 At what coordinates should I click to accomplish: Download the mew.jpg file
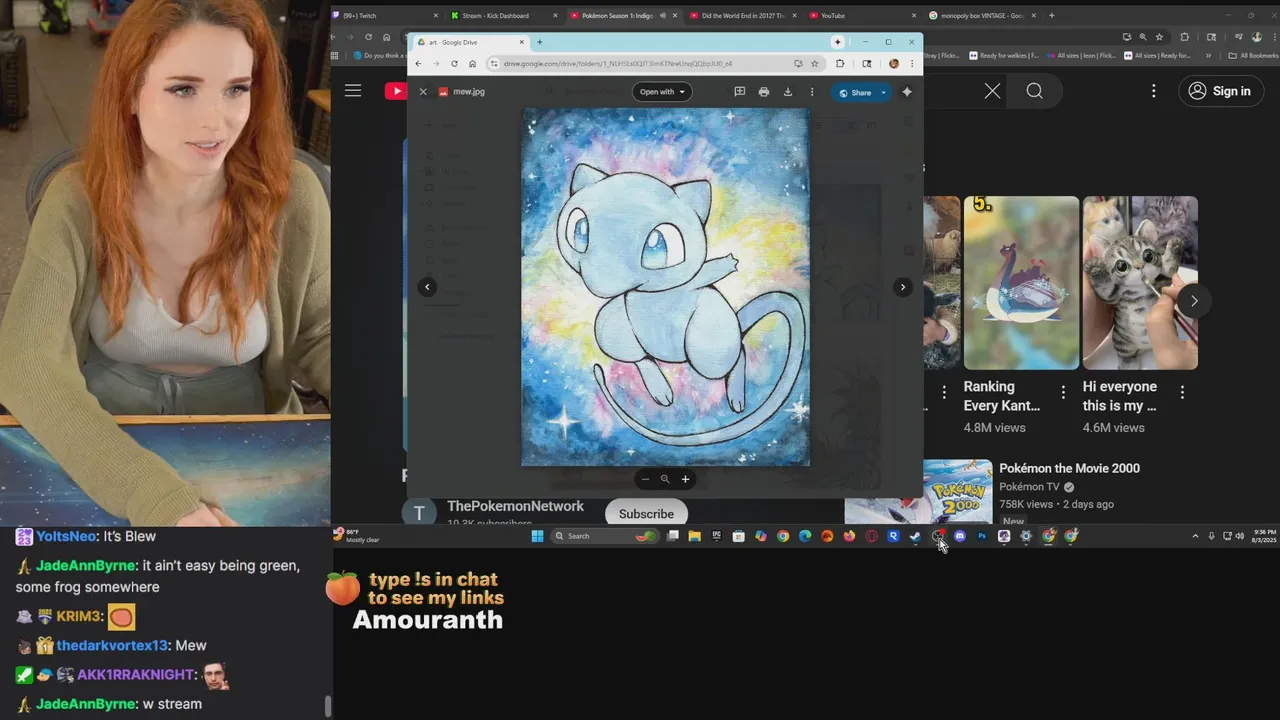coord(788,92)
